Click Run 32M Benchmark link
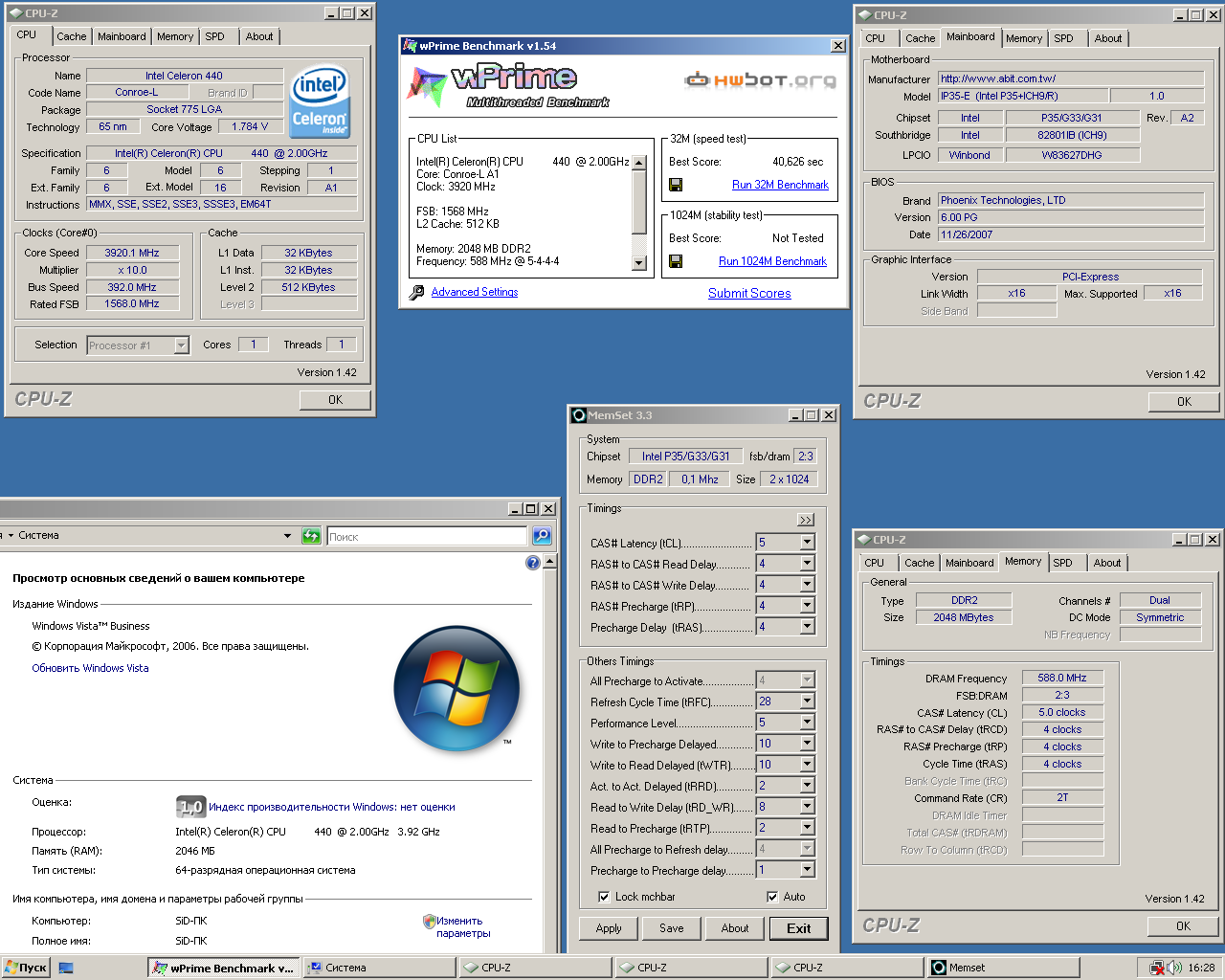Screen dimensions: 1225x980 point(780,185)
